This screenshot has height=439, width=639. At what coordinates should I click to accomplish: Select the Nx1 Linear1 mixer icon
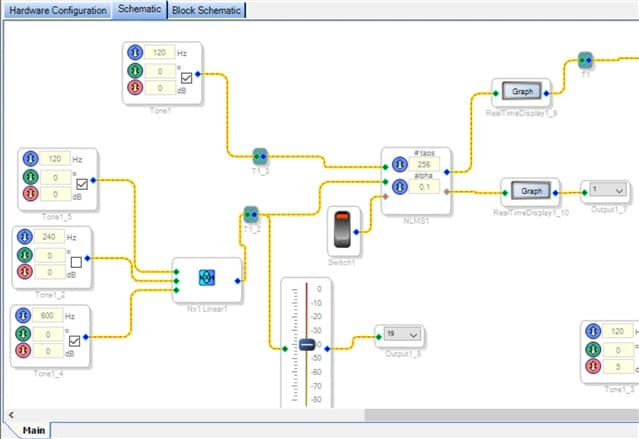[x=207, y=278]
